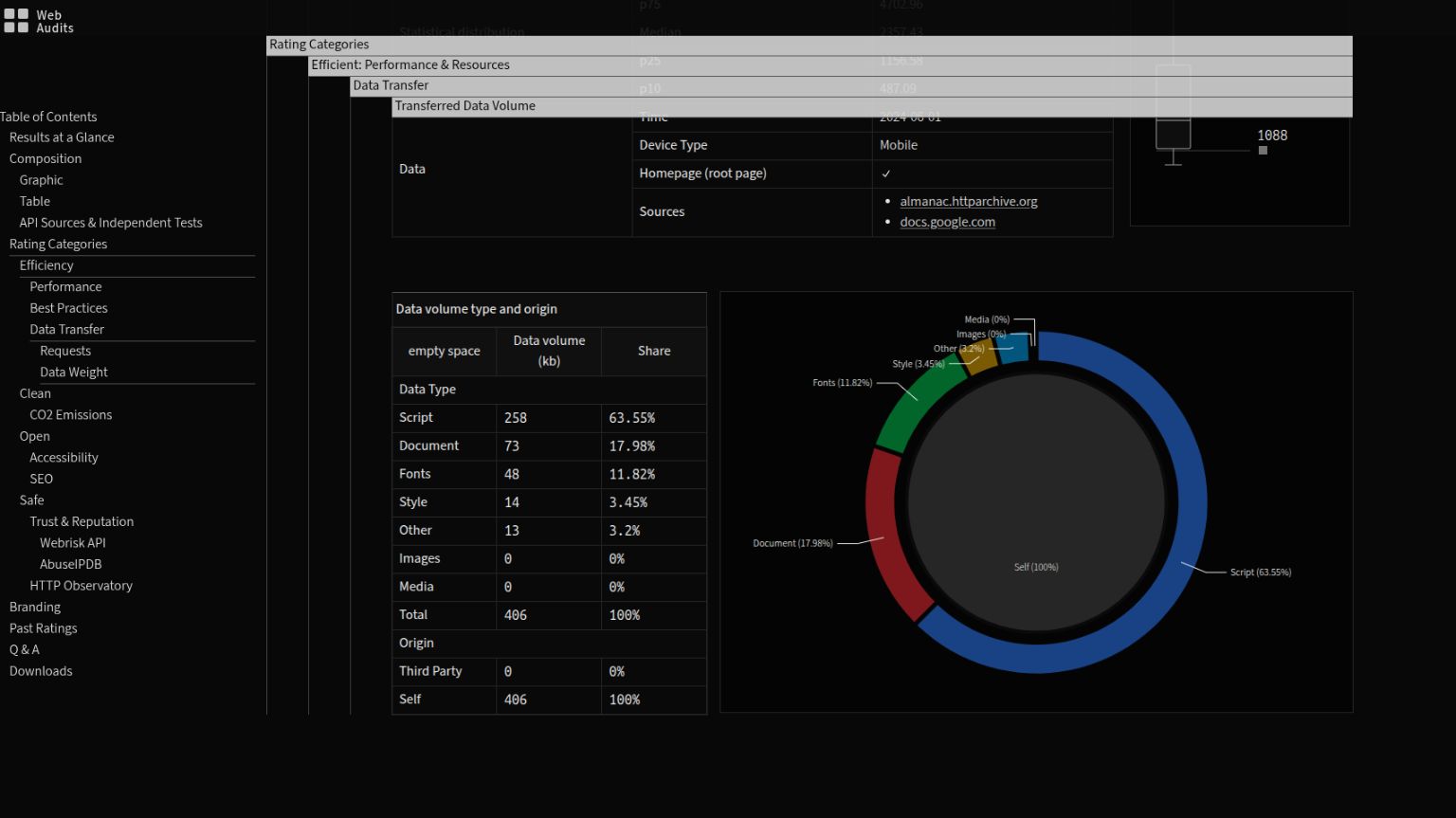1456x818 pixels.
Task: Select "Downloads" from the contents menu
Action: click(x=41, y=670)
